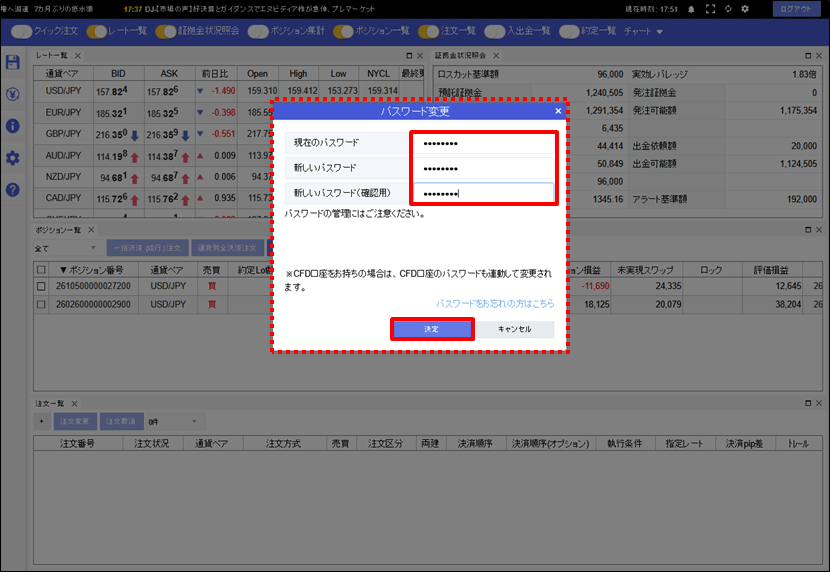Toggle the レート一覧 switch

(96, 31)
